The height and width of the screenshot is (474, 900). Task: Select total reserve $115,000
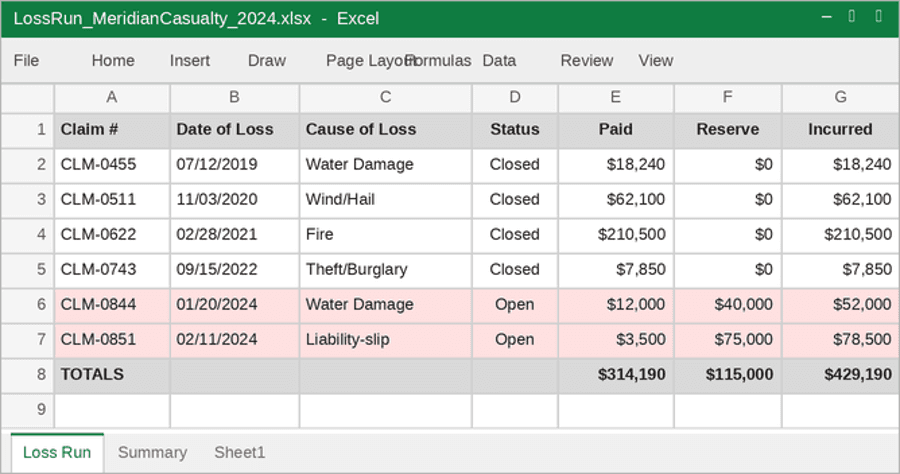click(728, 375)
